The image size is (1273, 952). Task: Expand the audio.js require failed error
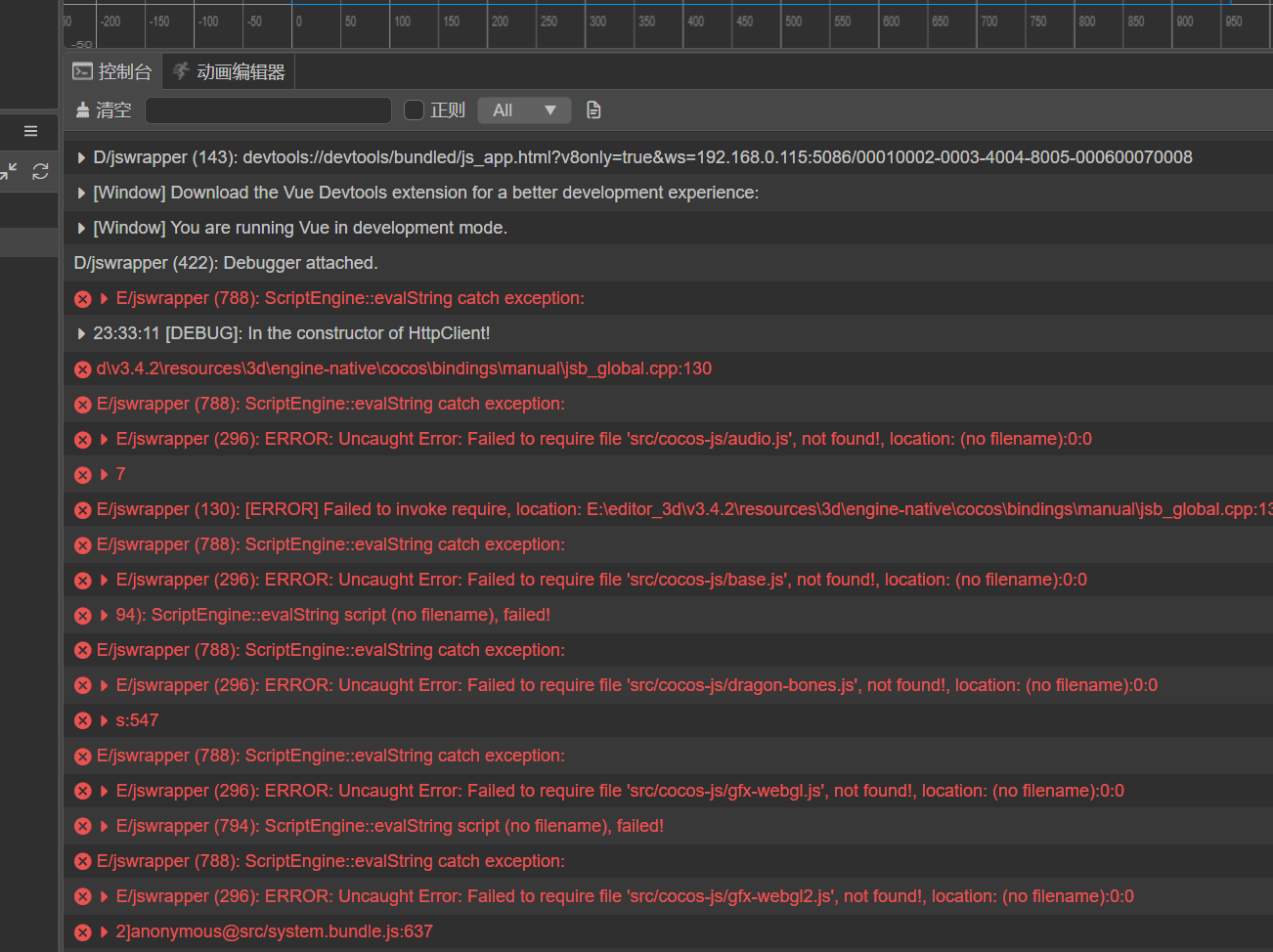click(104, 439)
